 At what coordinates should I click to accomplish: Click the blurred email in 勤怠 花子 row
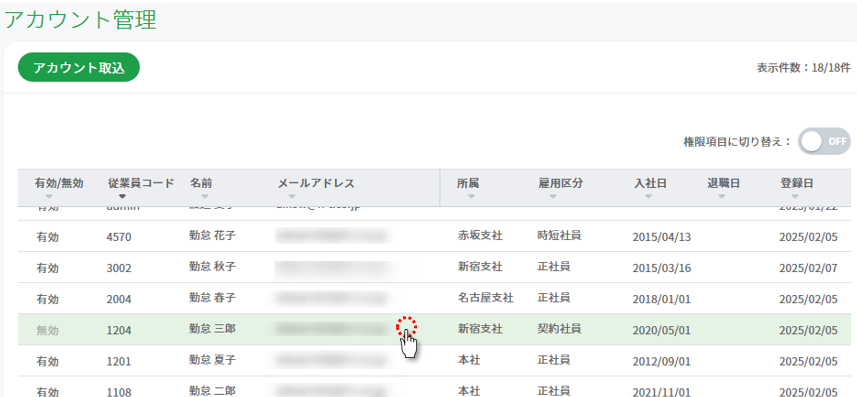(x=332, y=236)
